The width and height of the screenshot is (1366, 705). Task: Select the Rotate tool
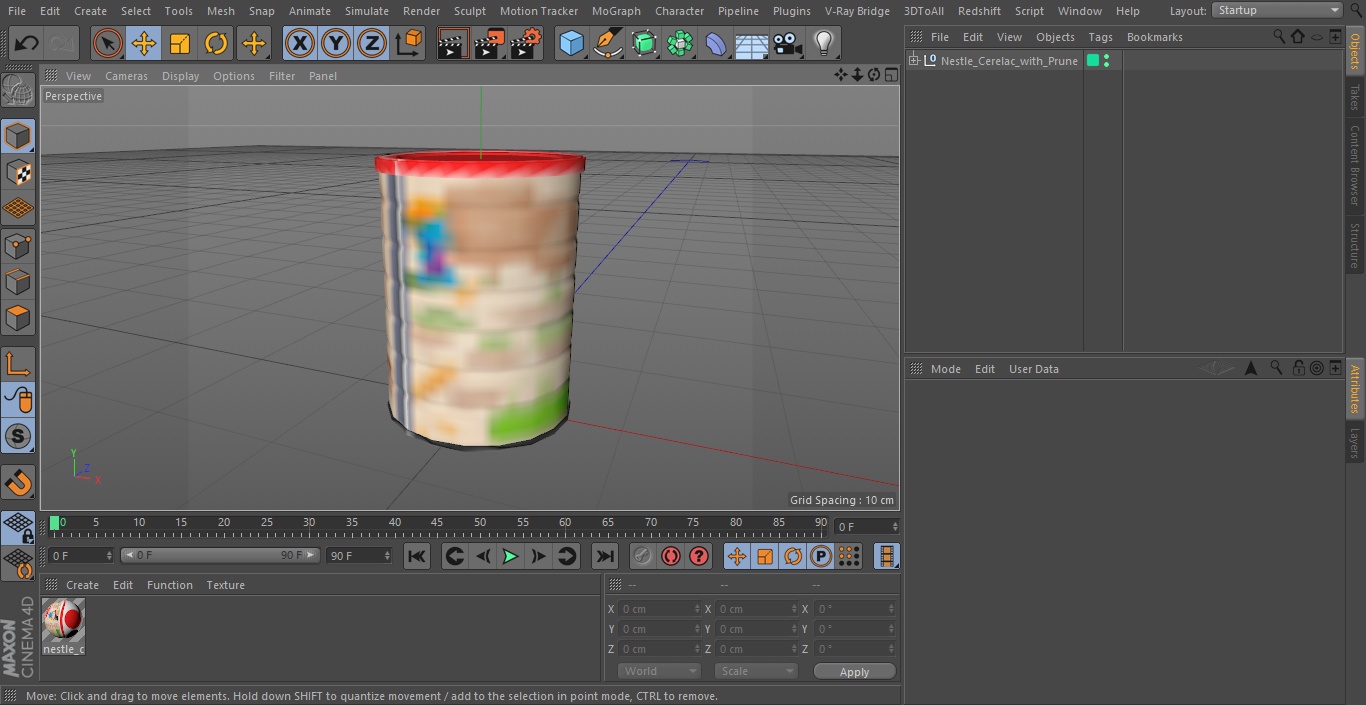point(216,43)
